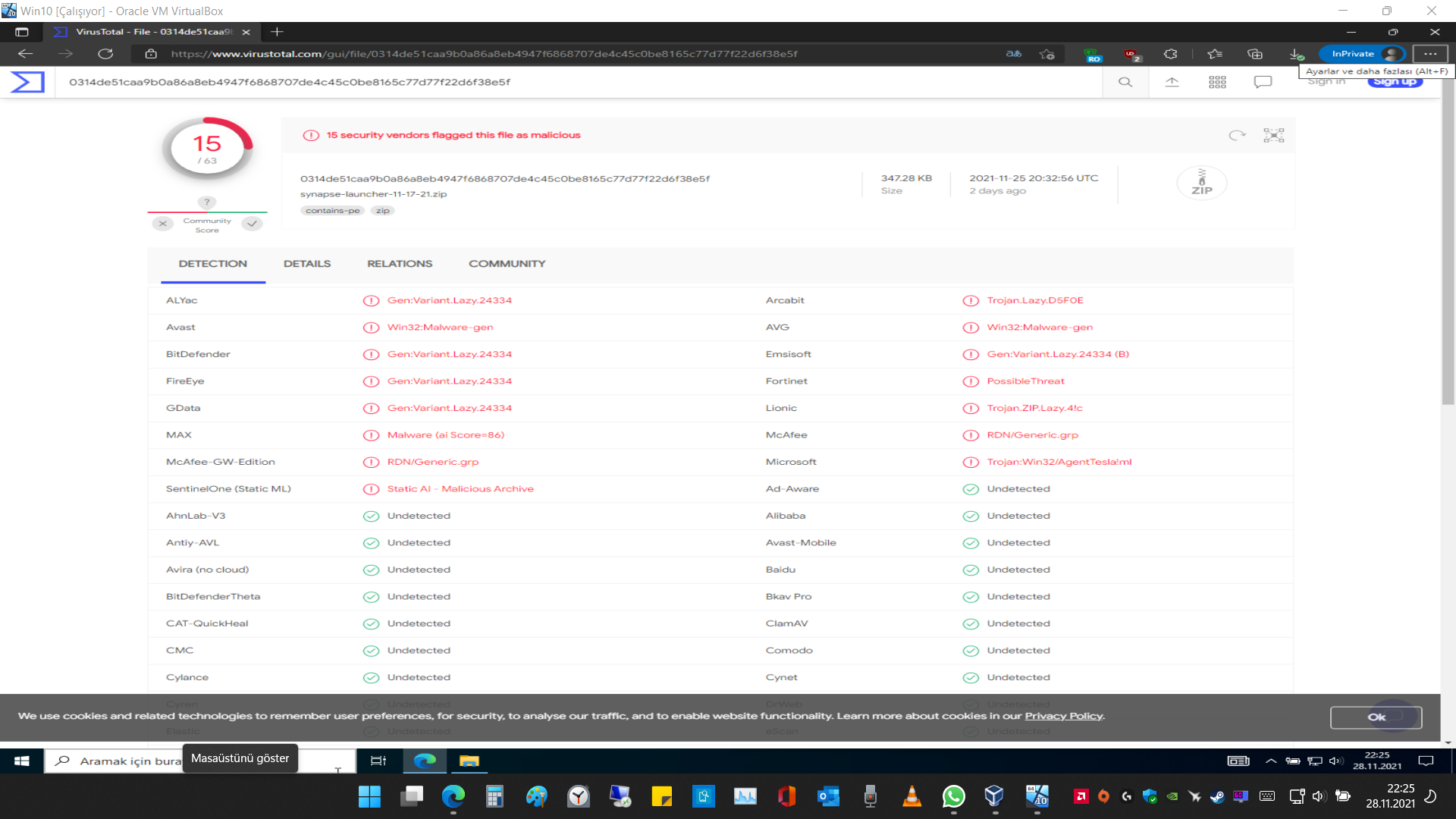Click the ZIP file type icon

1201,183
